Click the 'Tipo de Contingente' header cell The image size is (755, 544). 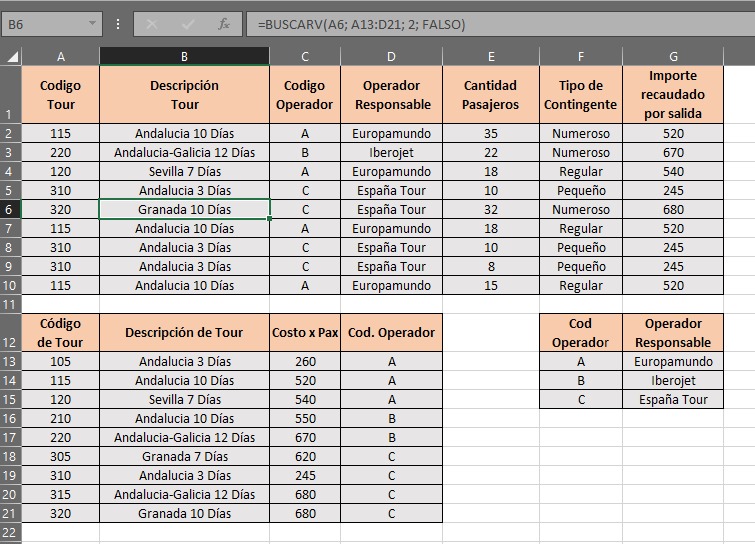pyautogui.click(x=580, y=95)
